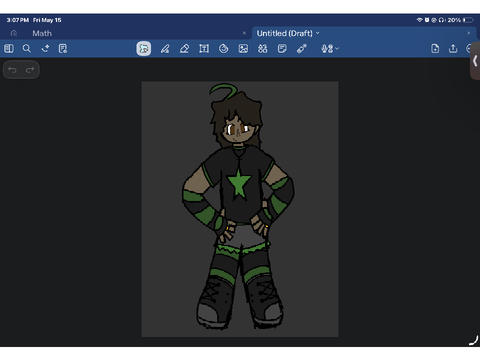Add a new page
This screenshot has height=360, width=480.
click(435, 49)
